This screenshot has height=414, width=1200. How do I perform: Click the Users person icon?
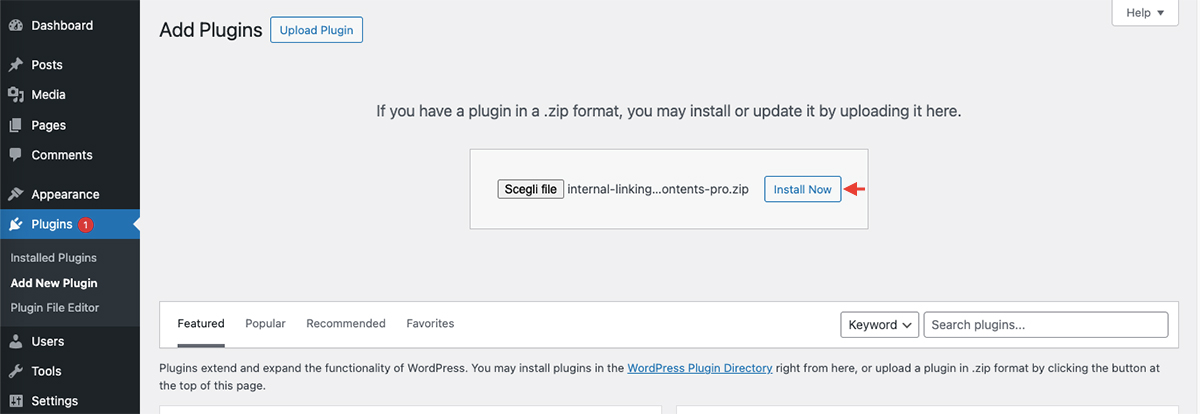(x=16, y=341)
